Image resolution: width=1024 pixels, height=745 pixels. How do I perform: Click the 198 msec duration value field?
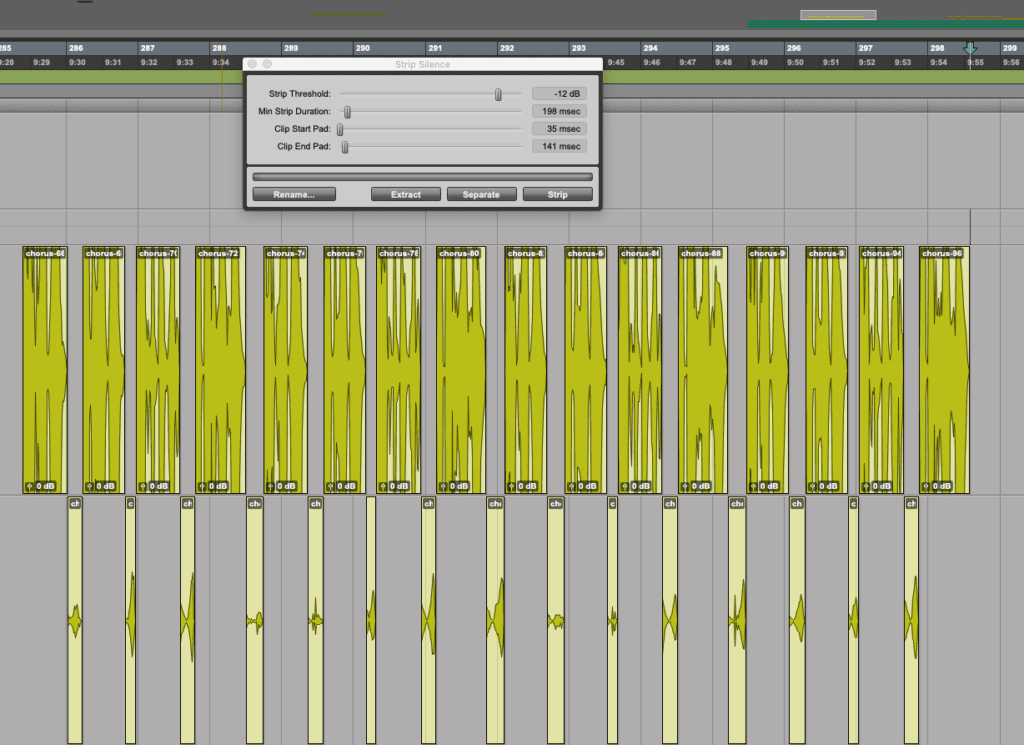coord(559,111)
